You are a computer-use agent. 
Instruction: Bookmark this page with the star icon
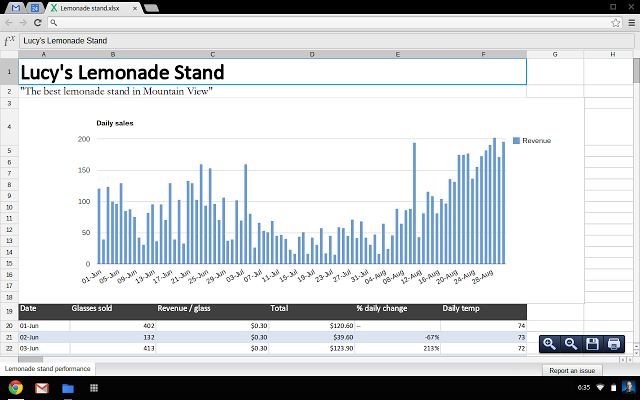click(615, 21)
